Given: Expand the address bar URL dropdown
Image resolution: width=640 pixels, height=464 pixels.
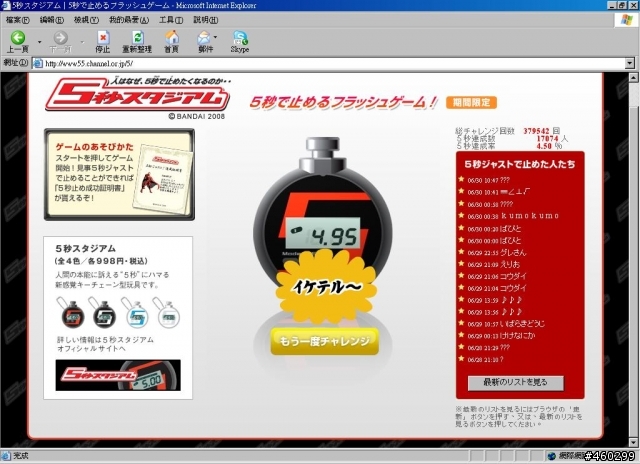Looking at the screenshot, I should coord(630,63).
